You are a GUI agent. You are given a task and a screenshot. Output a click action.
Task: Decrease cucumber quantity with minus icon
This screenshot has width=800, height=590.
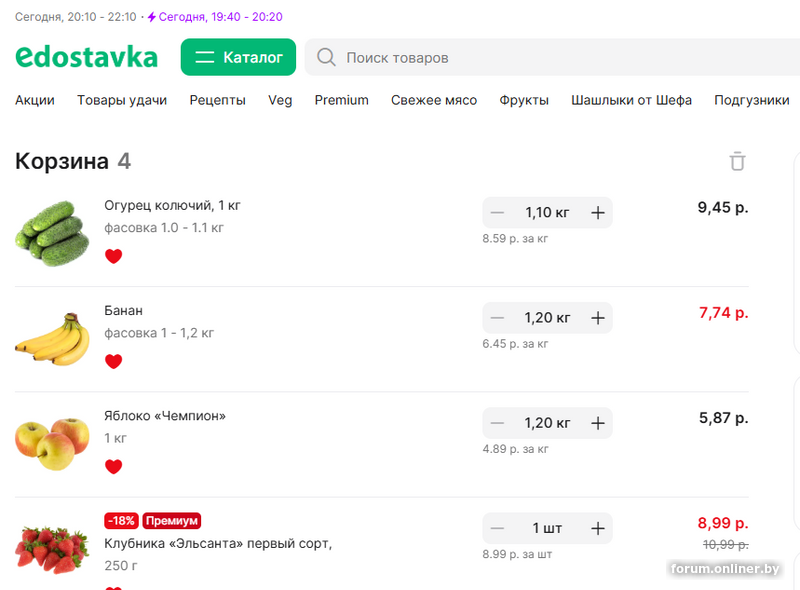tap(497, 212)
